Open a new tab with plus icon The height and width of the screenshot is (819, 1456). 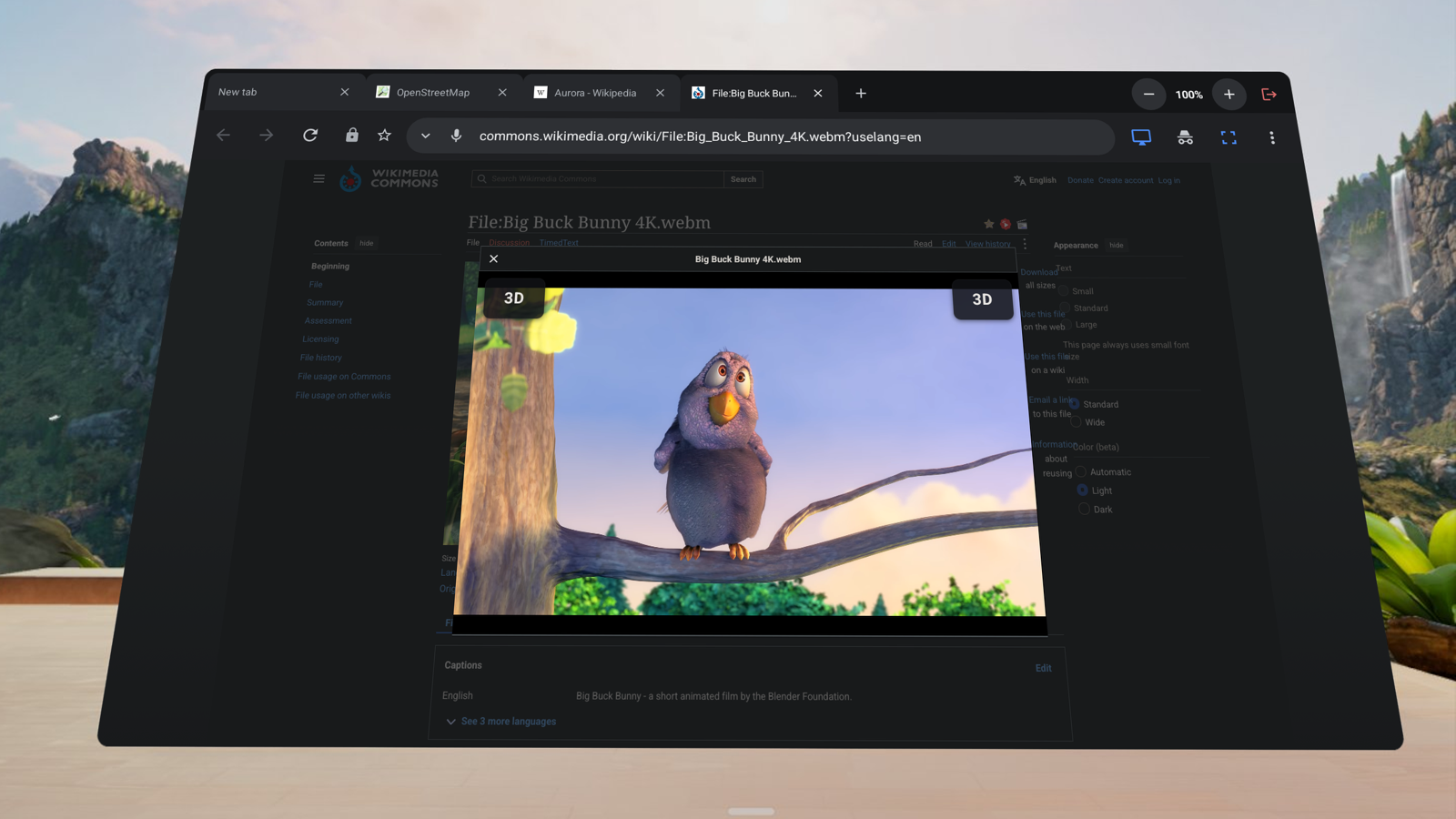[x=861, y=93]
